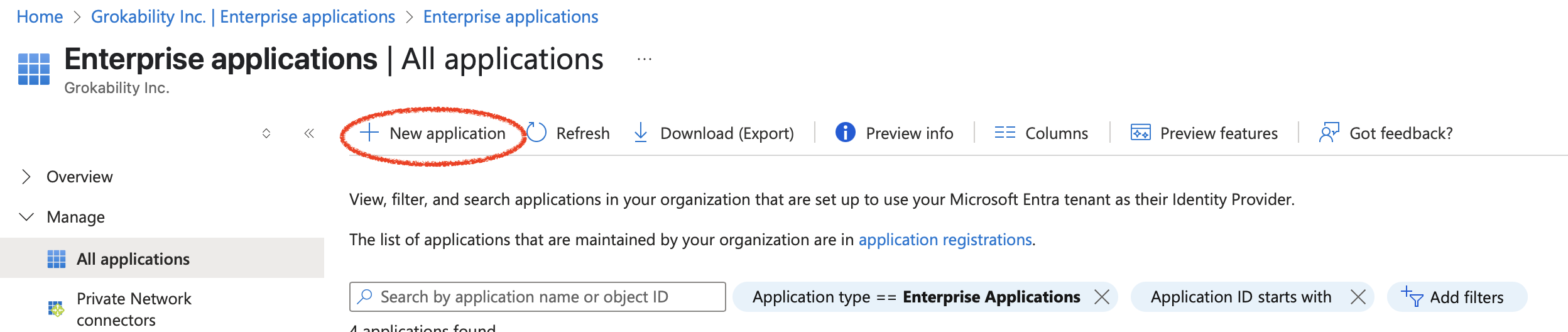The height and width of the screenshot is (332, 1568).
Task: Click Got feedback? label
Action: pos(1401,133)
